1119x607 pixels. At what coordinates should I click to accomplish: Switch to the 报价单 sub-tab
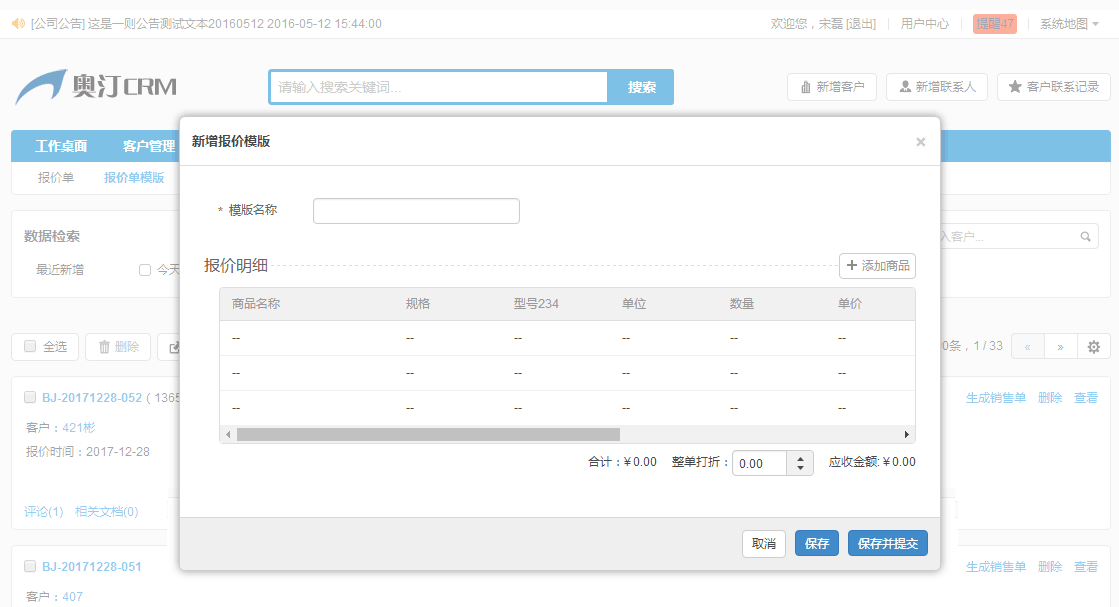click(56, 177)
